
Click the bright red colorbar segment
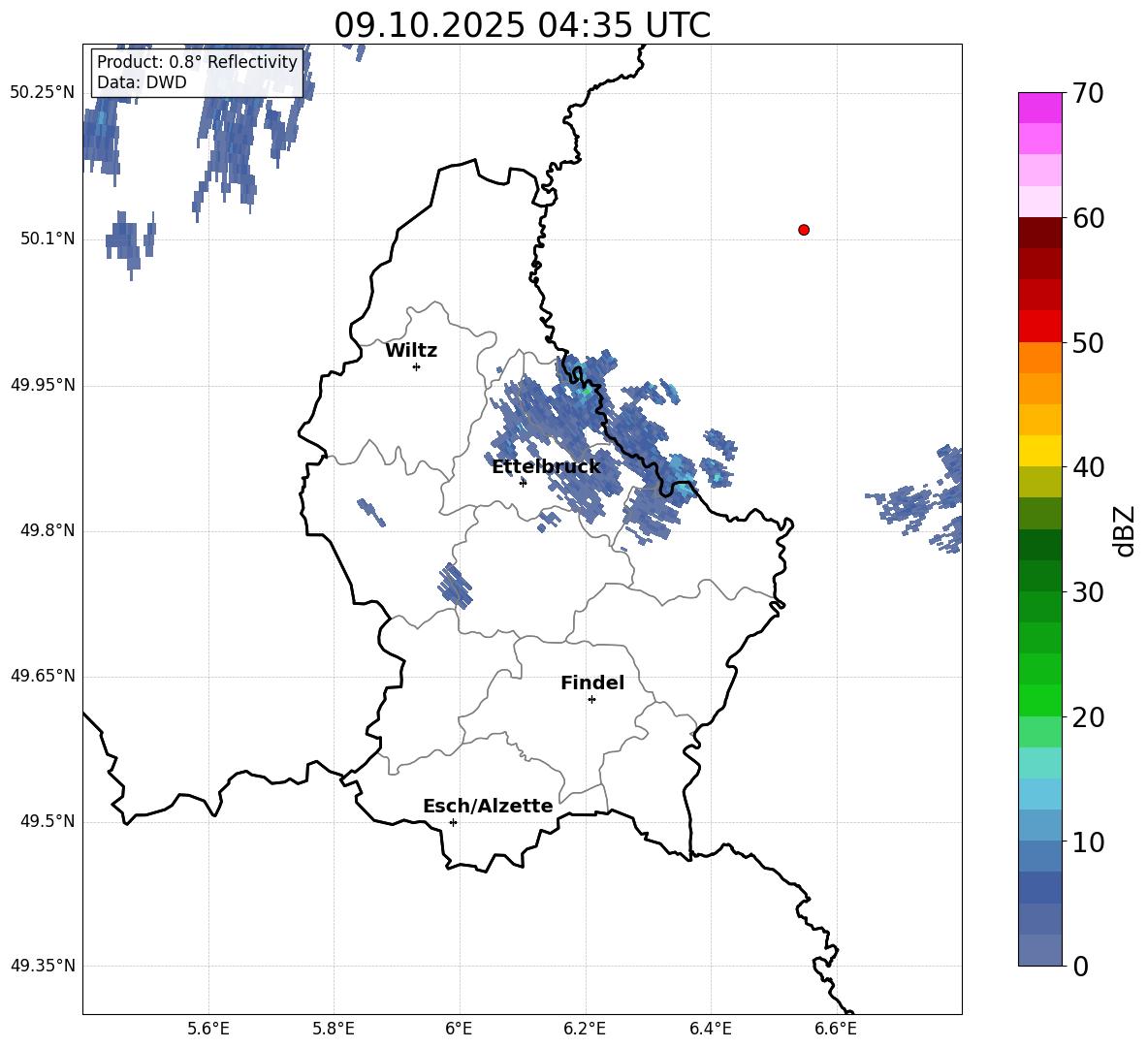coord(1039,327)
